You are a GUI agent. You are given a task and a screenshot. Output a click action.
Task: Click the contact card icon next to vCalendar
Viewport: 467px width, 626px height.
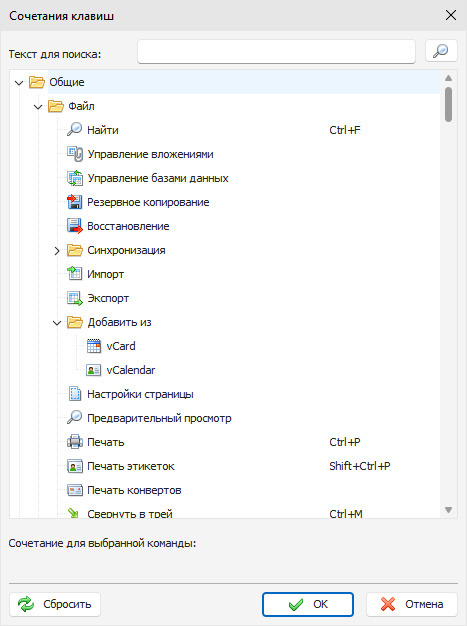pyautogui.click(x=94, y=370)
